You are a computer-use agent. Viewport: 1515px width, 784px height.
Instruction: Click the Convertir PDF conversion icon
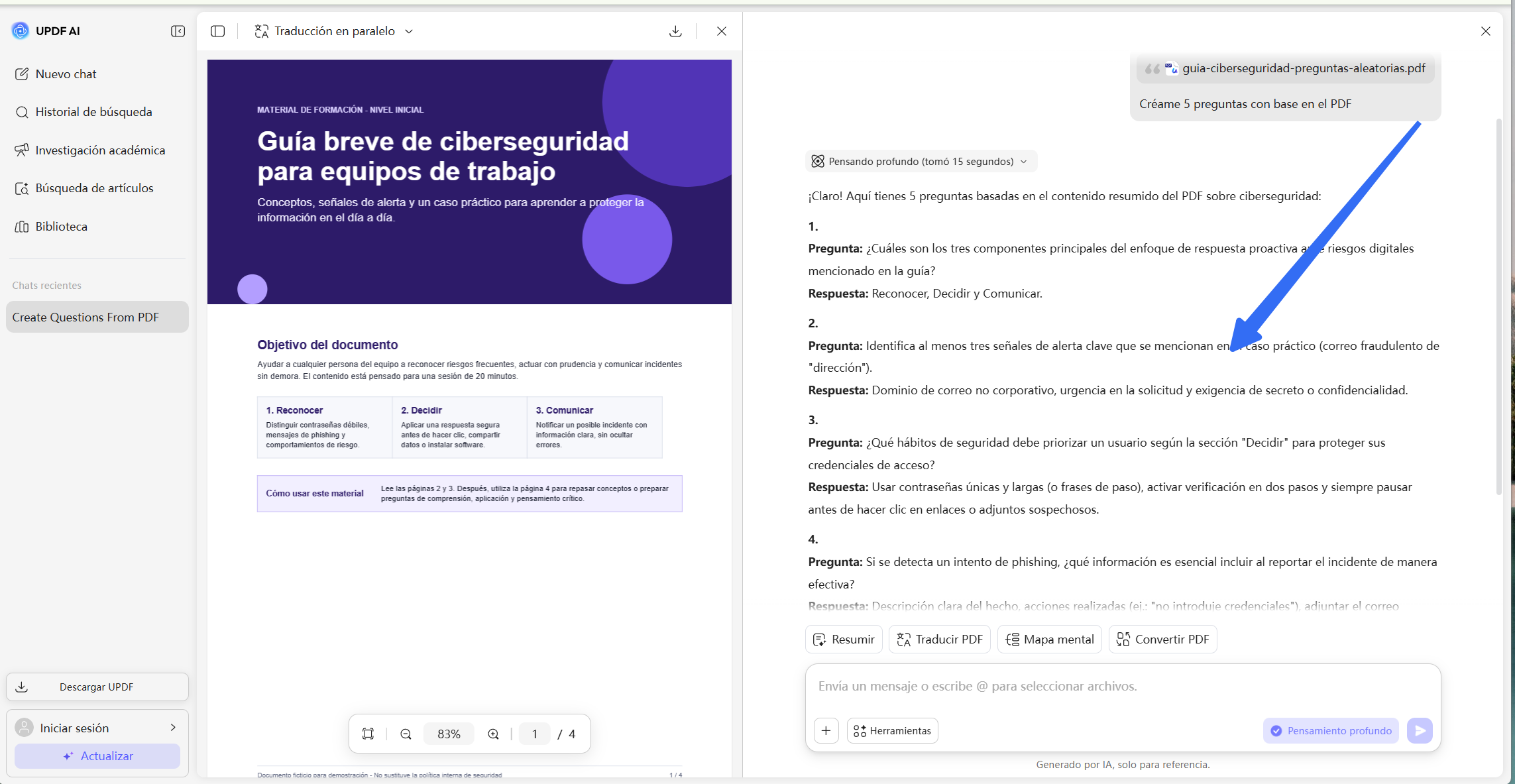click(x=1123, y=640)
